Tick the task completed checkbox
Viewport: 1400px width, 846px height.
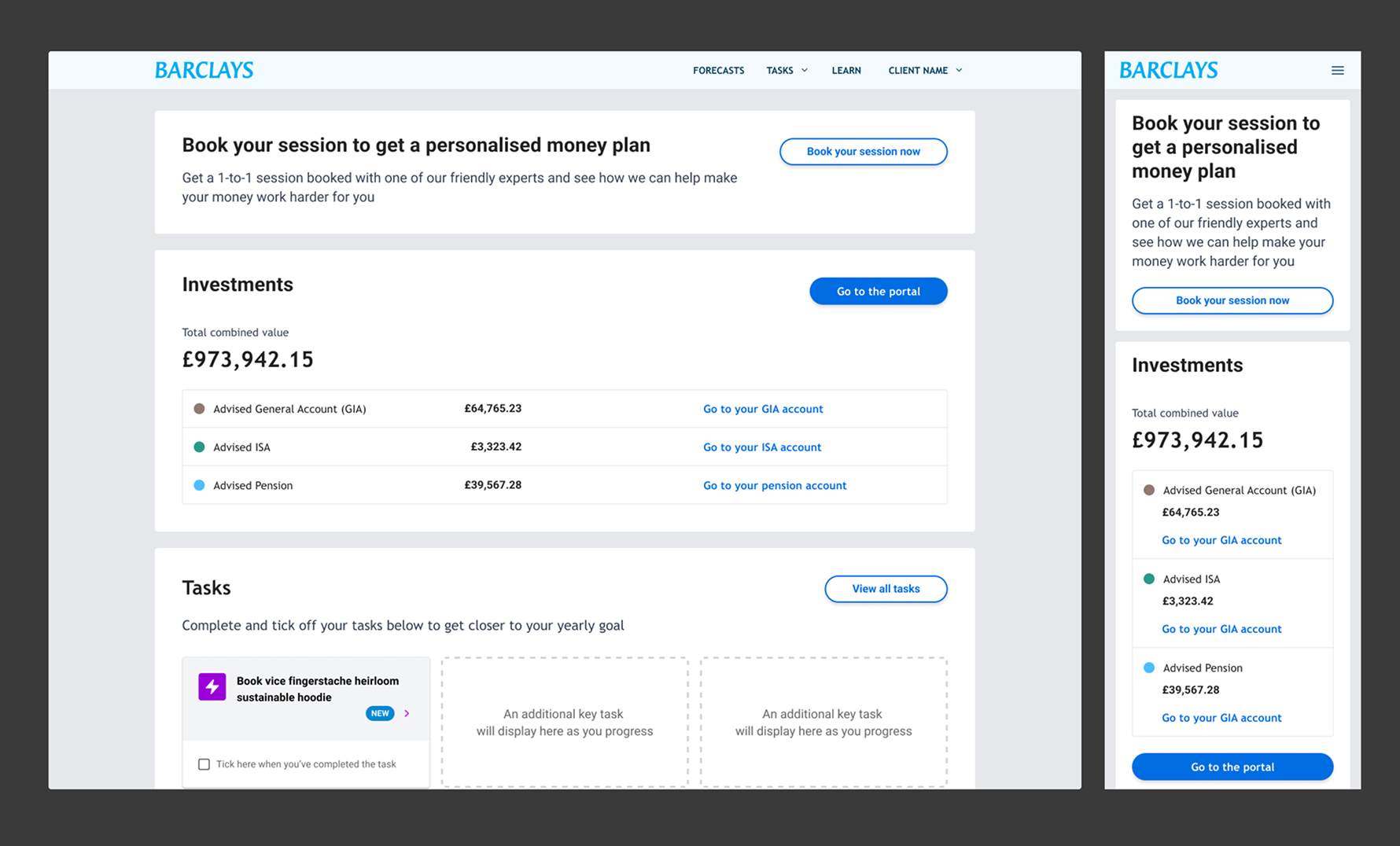pos(204,764)
